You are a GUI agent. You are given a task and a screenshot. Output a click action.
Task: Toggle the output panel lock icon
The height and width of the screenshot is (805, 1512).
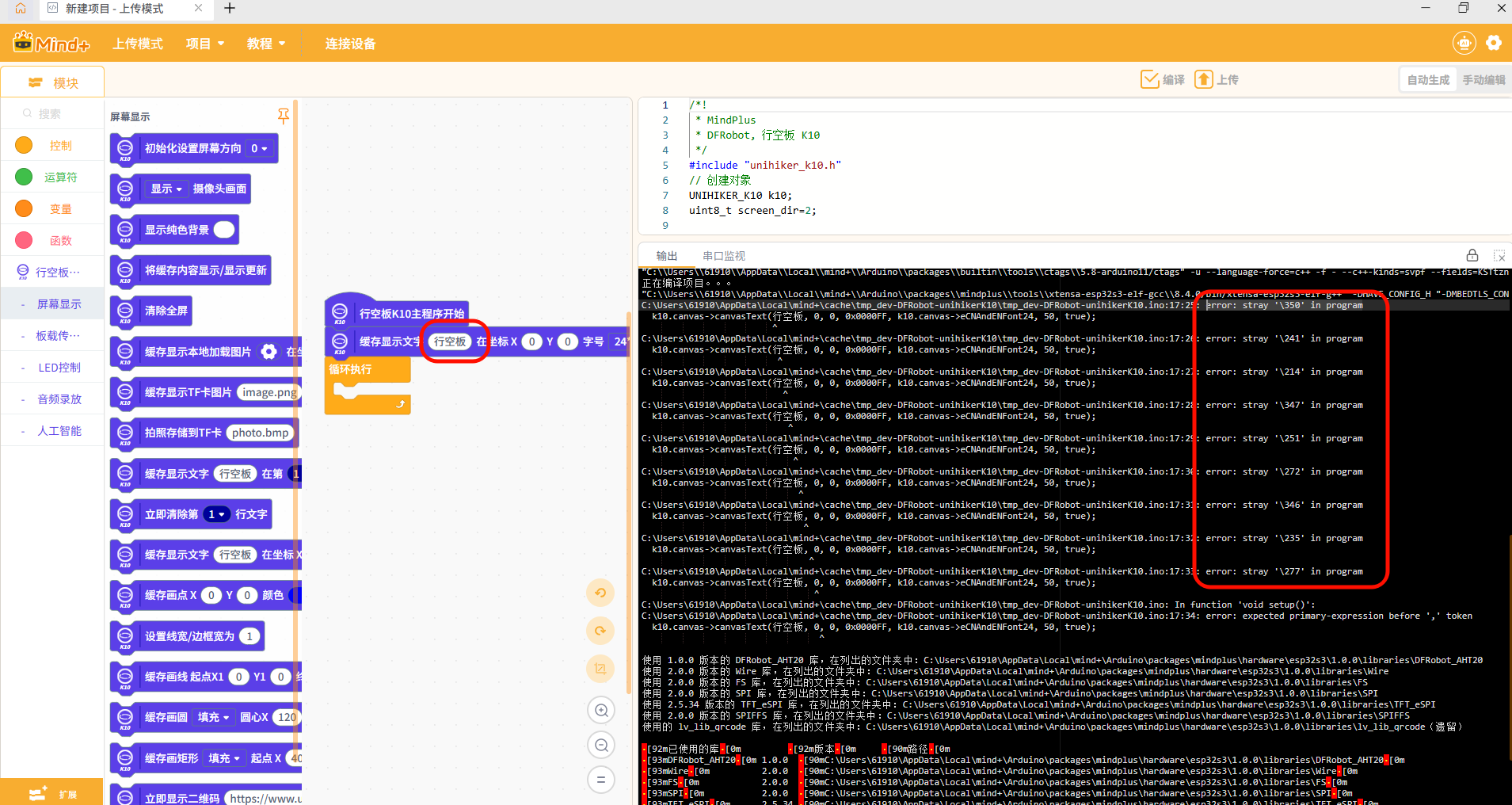(x=1472, y=255)
